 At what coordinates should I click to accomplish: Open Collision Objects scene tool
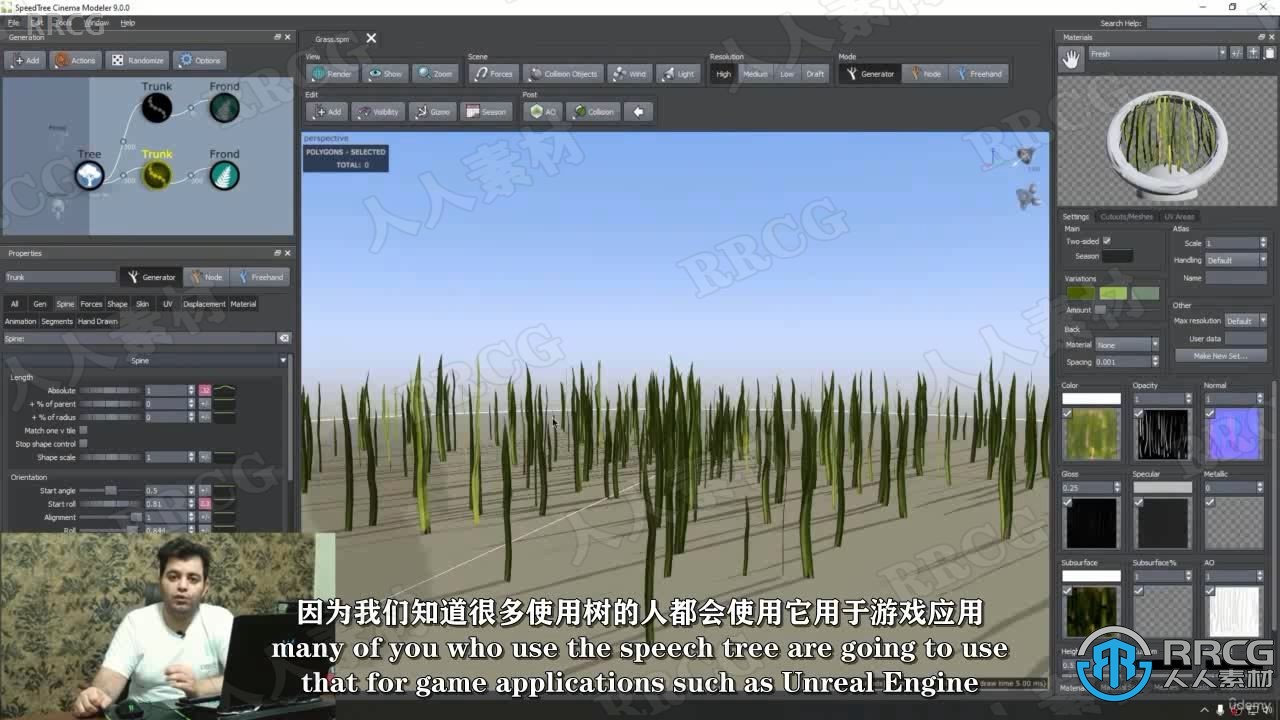(562, 74)
